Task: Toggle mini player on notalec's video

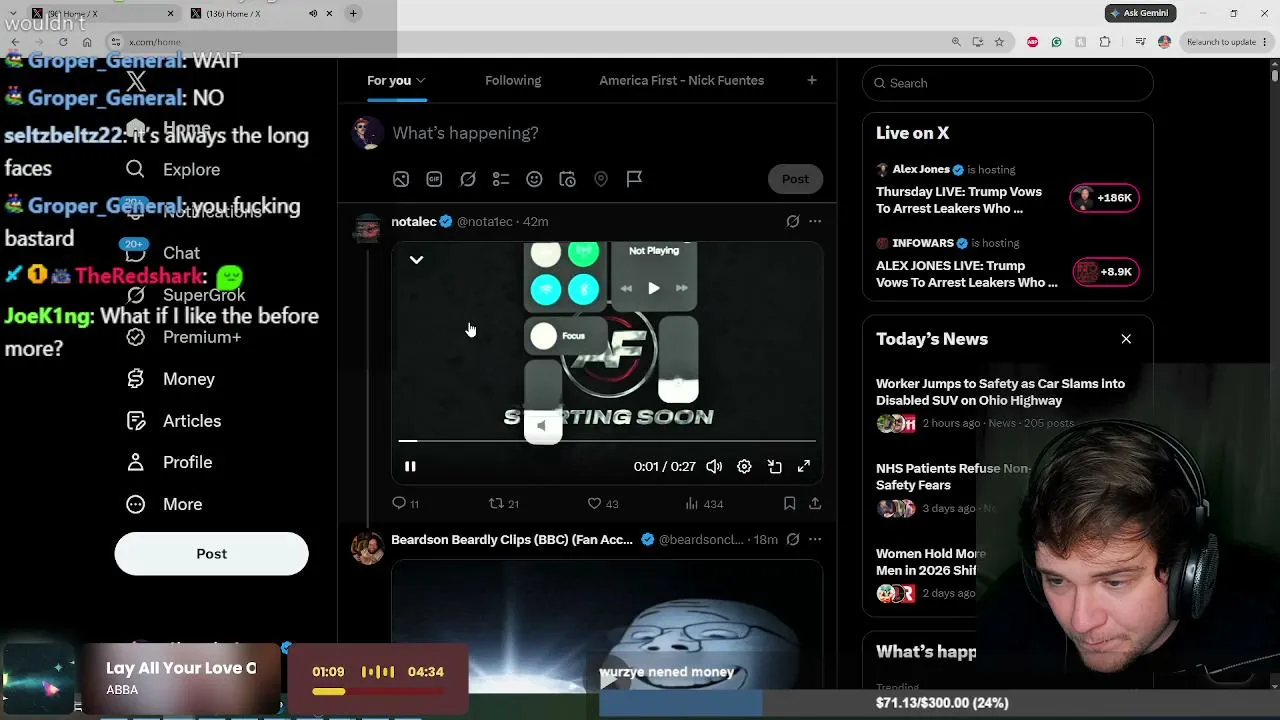Action: [x=774, y=466]
